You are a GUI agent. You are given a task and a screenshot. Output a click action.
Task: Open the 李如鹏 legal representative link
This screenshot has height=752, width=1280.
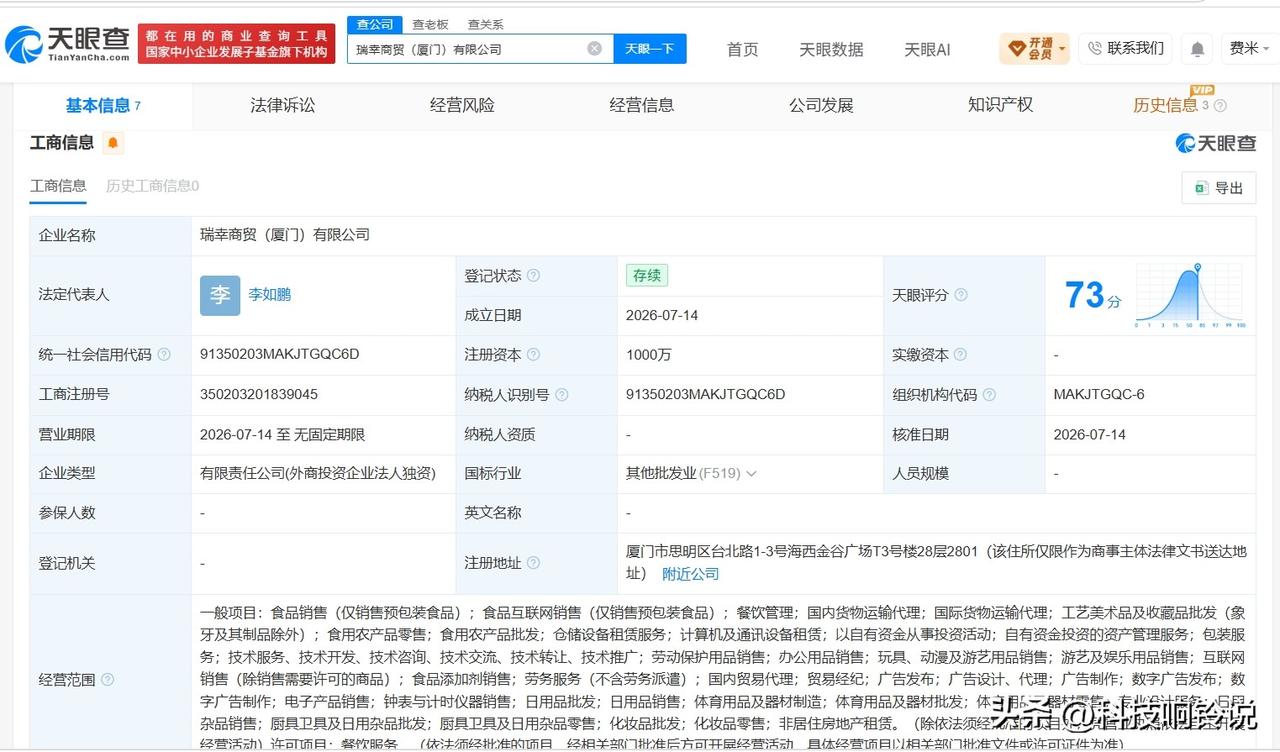point(270,295)
